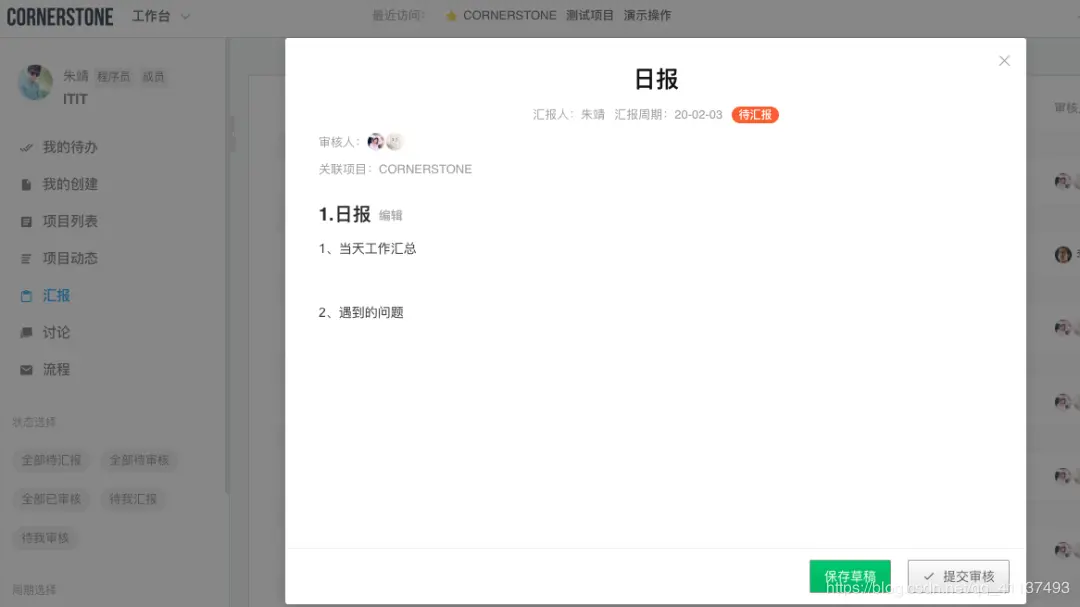This screenshot has height=607, width=1080.
Task: Click the reviewer avatar next to 审核人
Action: click(x=377, y=141)
